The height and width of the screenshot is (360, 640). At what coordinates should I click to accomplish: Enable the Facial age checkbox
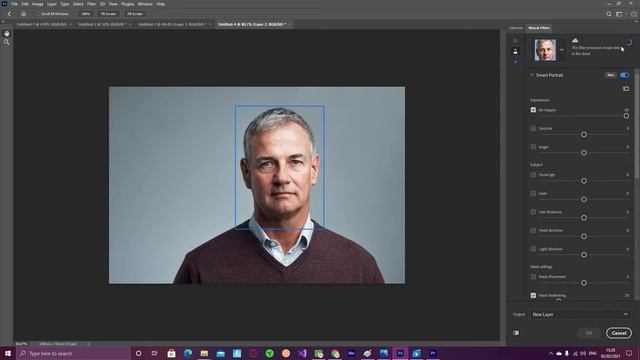[x=533, y=175]
